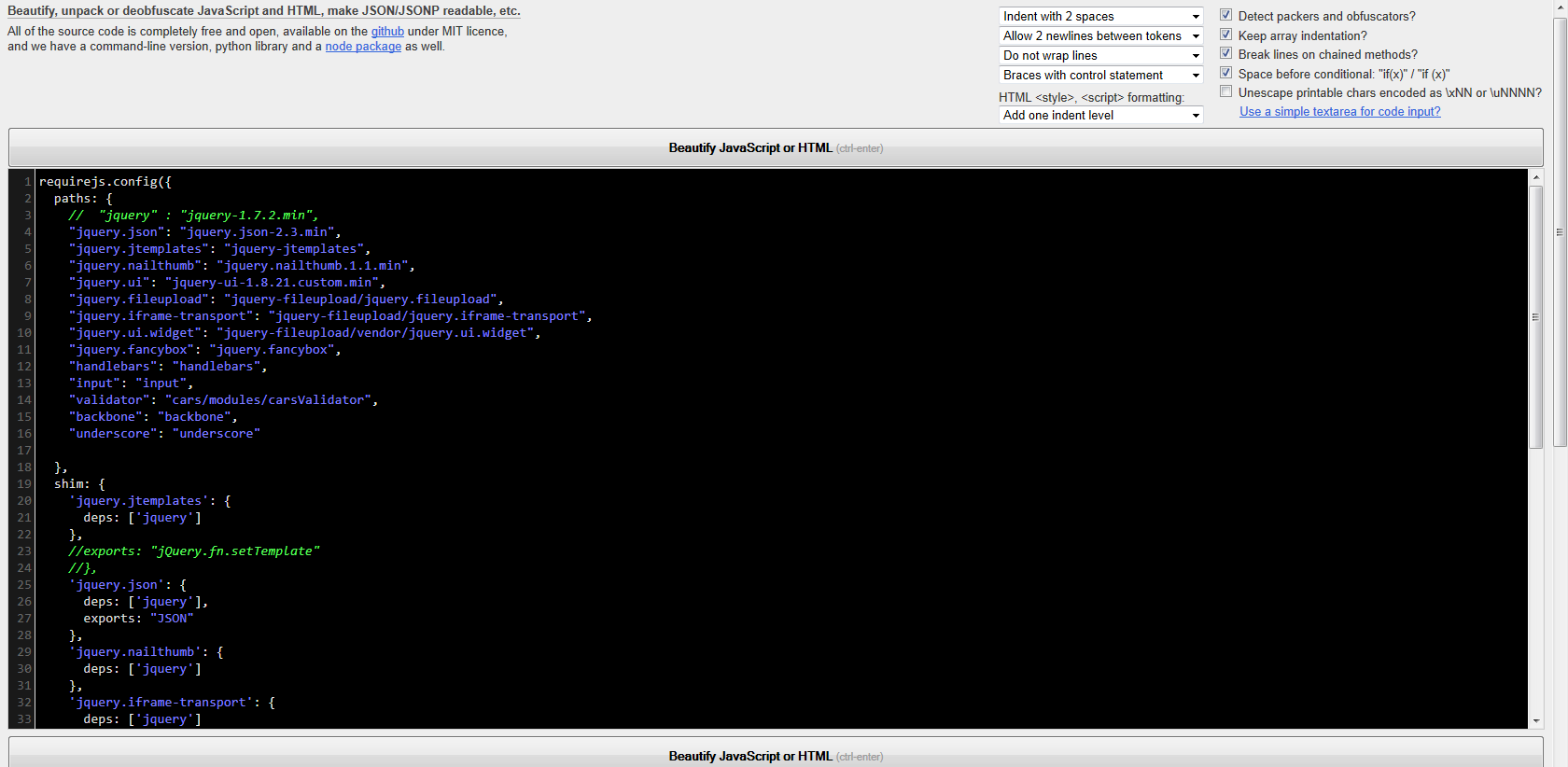Viewport: 1568px width, 767px height.
Task: Click the code editor scroll-down arrow
Action: (1535, 721)
